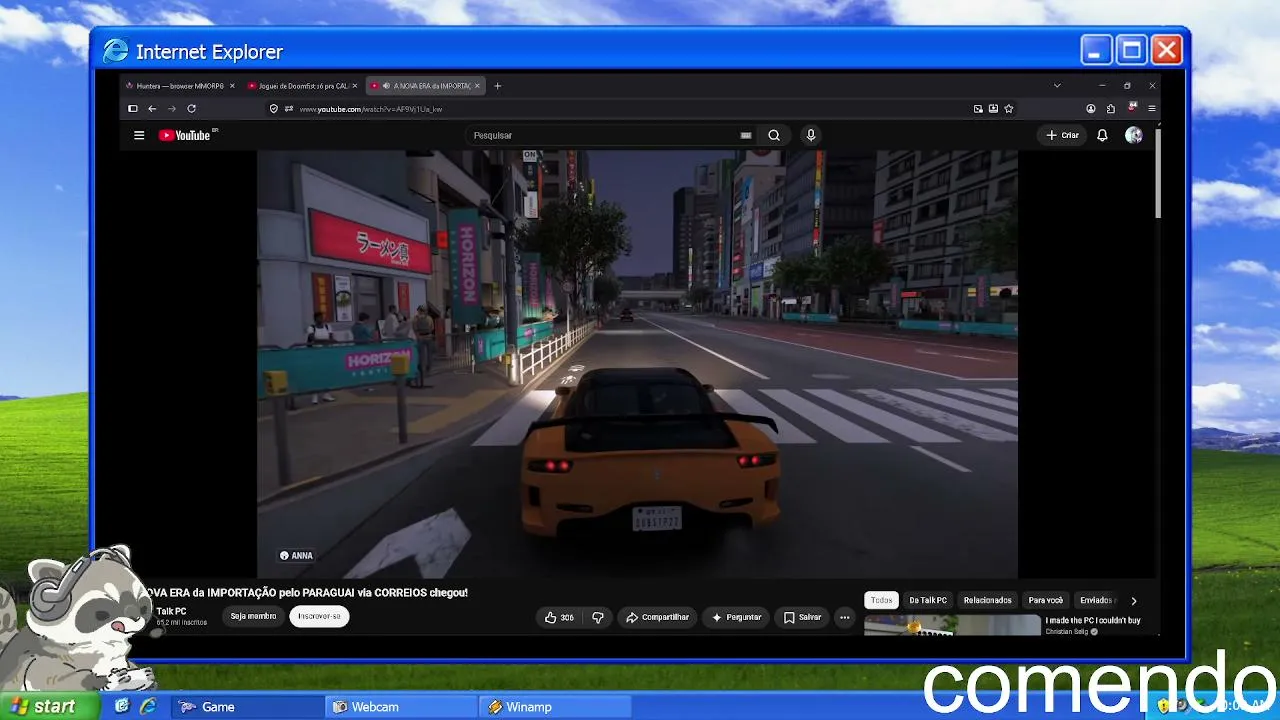
Task: Open the site security shield icon
Action: [274, 109]
